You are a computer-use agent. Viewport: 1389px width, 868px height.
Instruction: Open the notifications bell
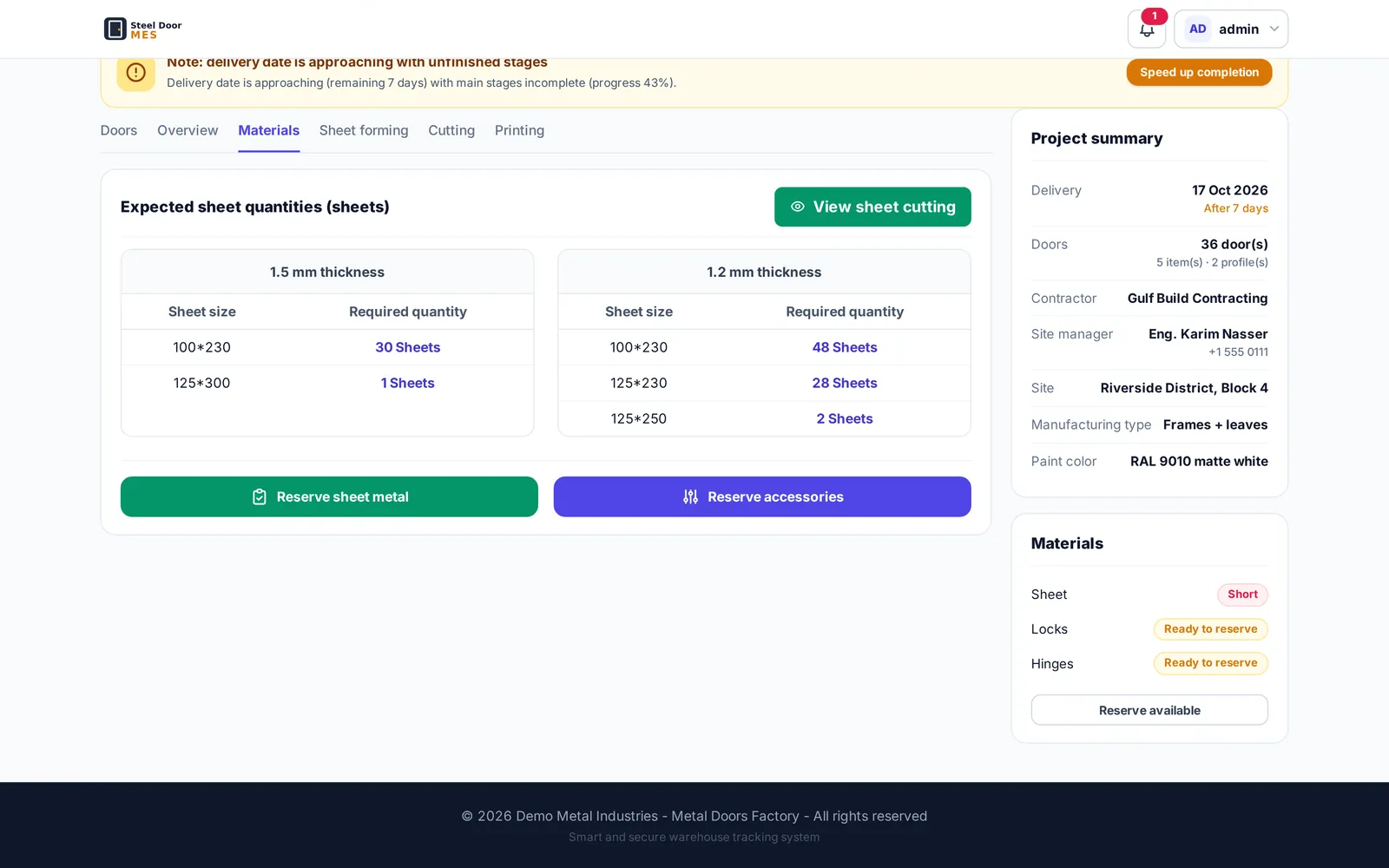[x=1147, y=30]
